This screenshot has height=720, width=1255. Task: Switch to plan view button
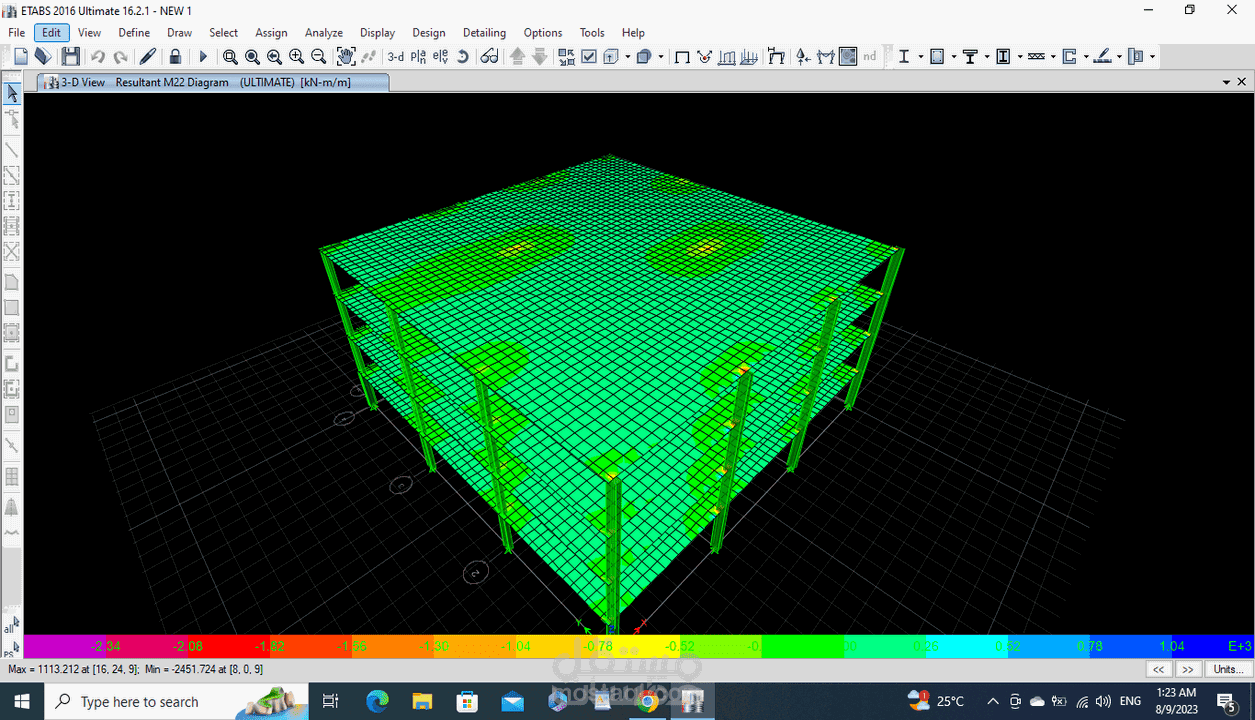click(x=418, y=57)
